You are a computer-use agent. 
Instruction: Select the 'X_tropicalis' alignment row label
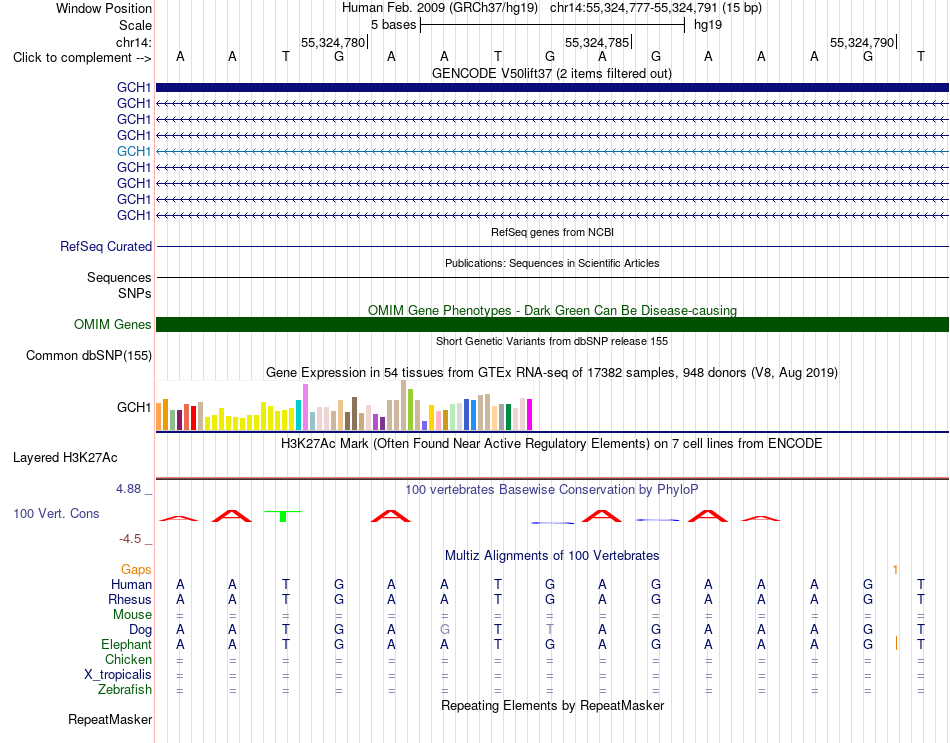pyautogui.click(x=118, y=675)
